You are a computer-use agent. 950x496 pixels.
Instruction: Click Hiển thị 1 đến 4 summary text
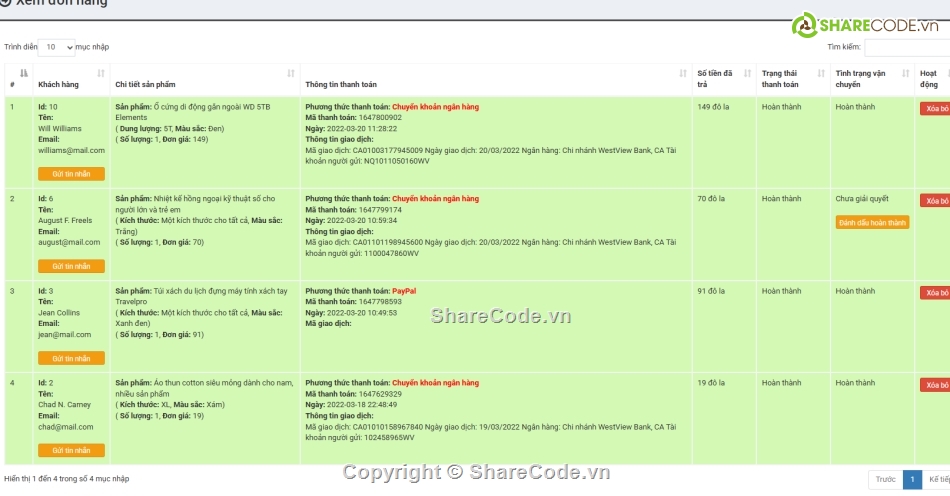click(67, 478)
